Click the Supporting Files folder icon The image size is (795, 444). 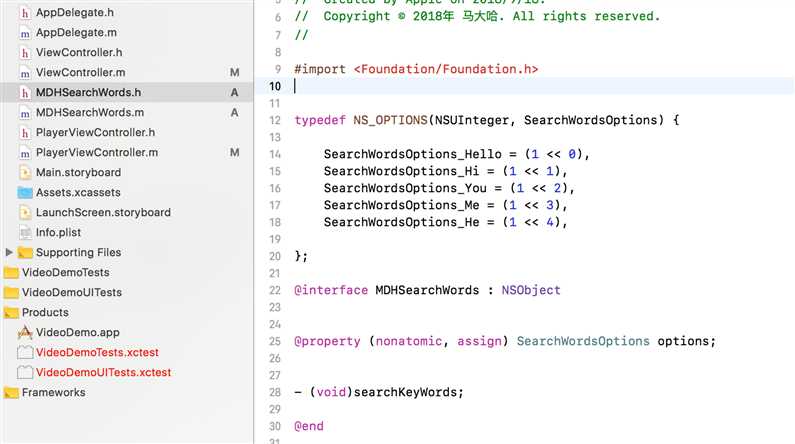[x=24, y=252]
